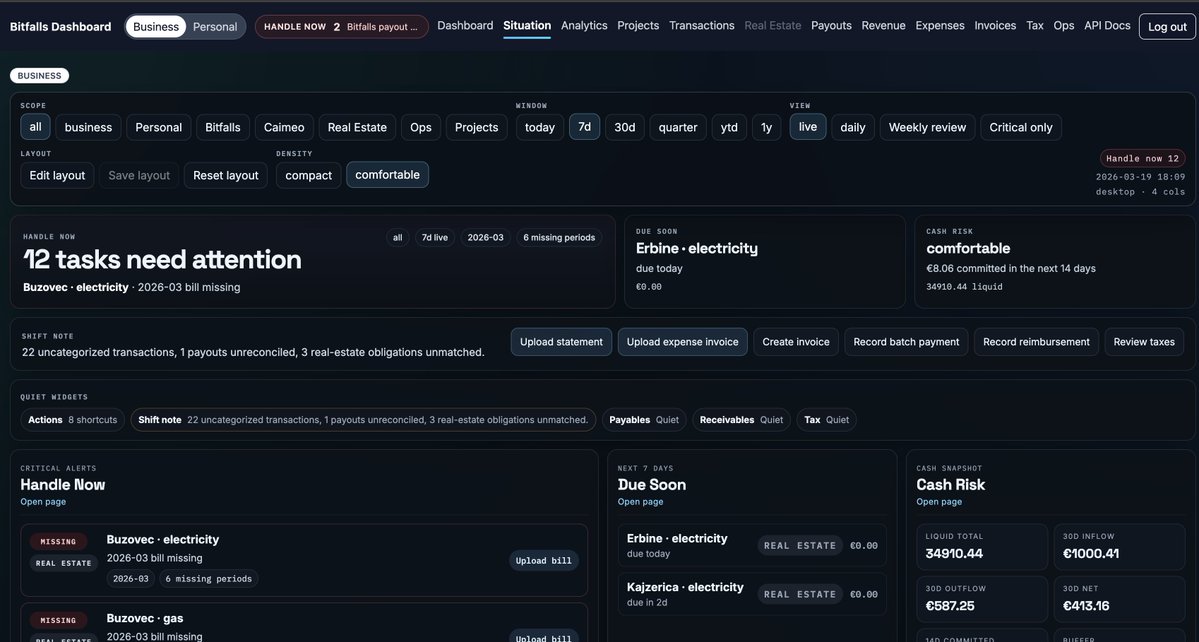Viewport: 1199px width, 642px height.
Task: Select the Critical only view
Action: (1021, 128)
